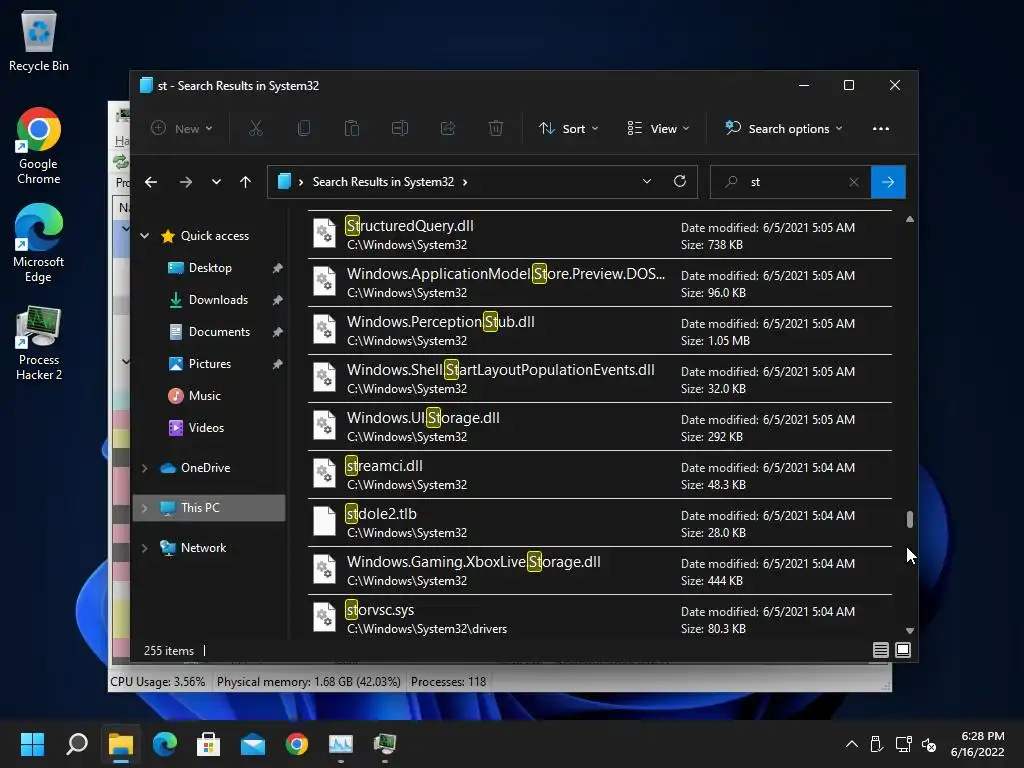This screenshot has width=1024, height=768.
Task: Expand the This PC tree node
Action: coord(144,508)
